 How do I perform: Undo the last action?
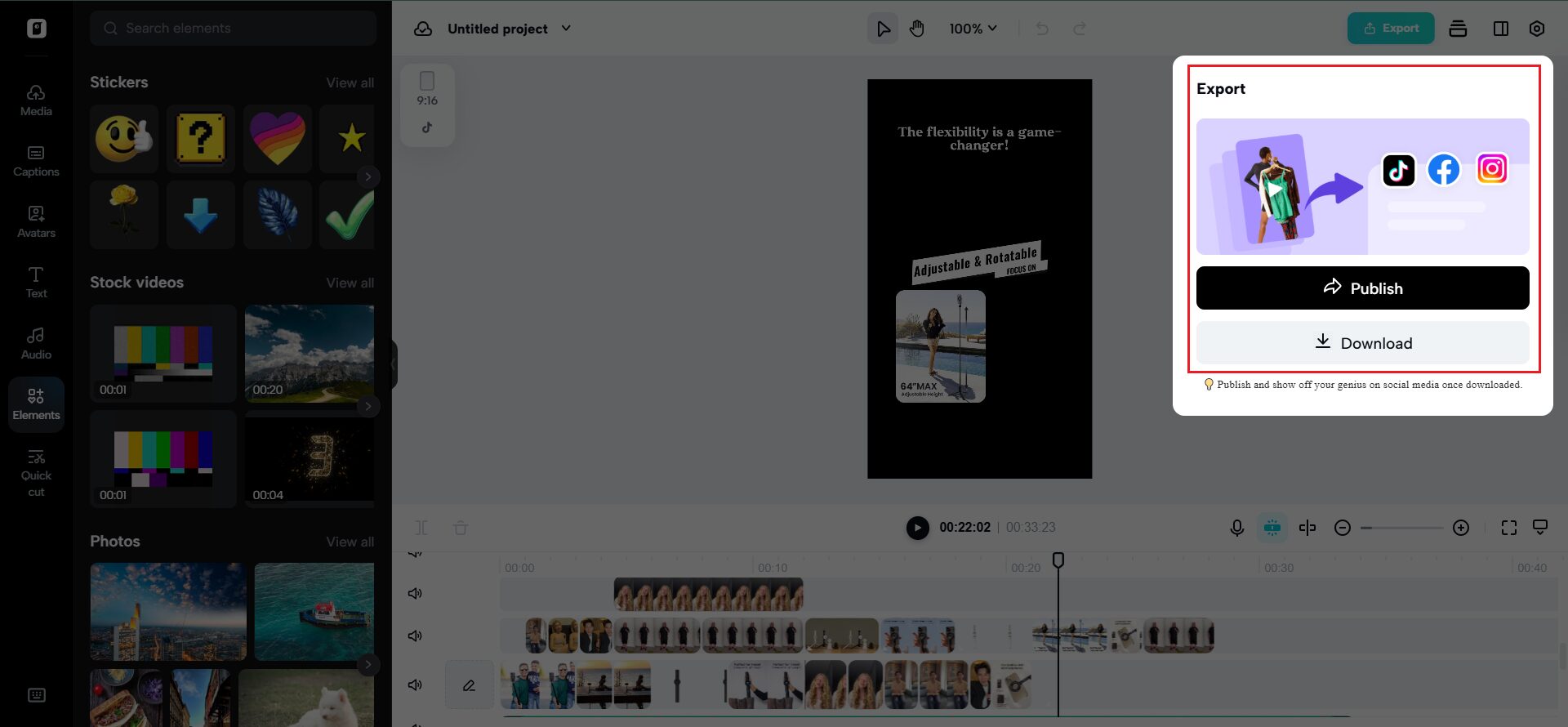(1042, 29)
